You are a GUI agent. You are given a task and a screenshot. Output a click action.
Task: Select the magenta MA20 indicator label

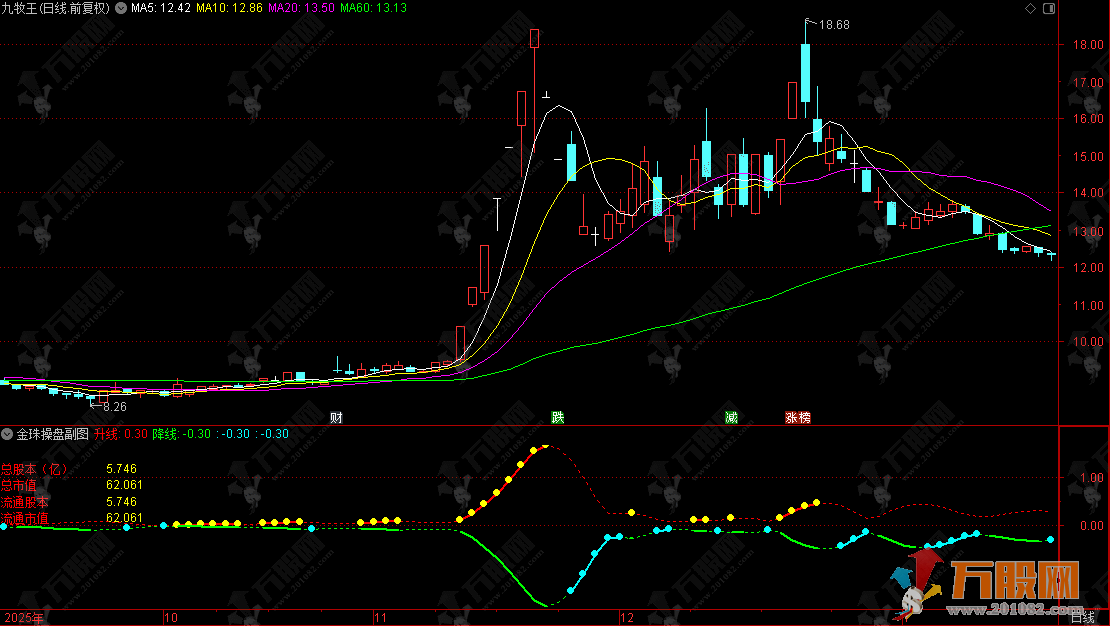pyautogui.click(x=302, y=8)
